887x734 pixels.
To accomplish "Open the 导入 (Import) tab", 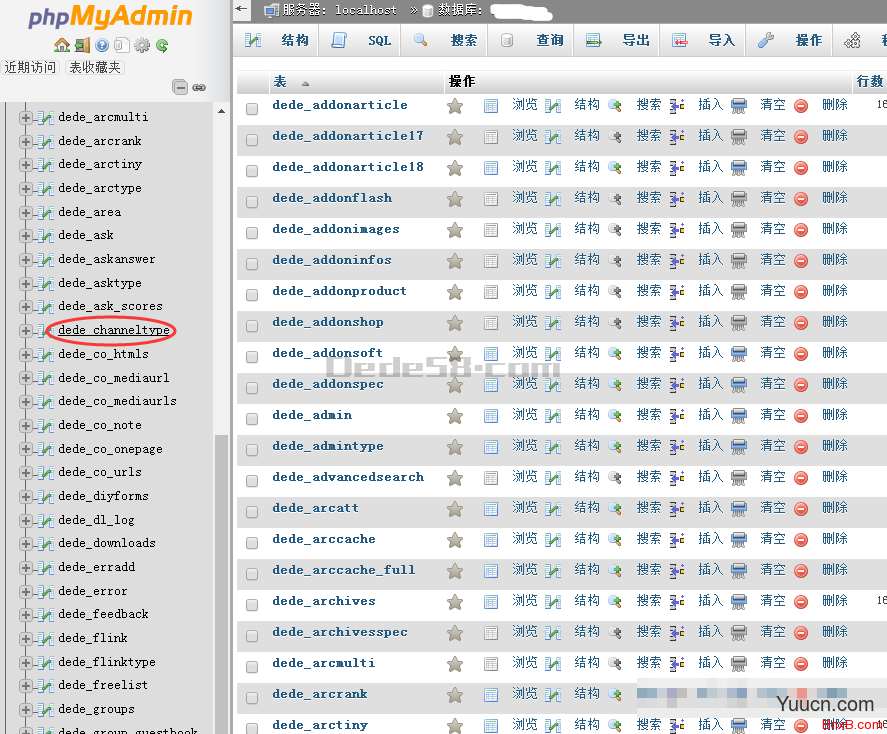I will [x=703, y=40].
